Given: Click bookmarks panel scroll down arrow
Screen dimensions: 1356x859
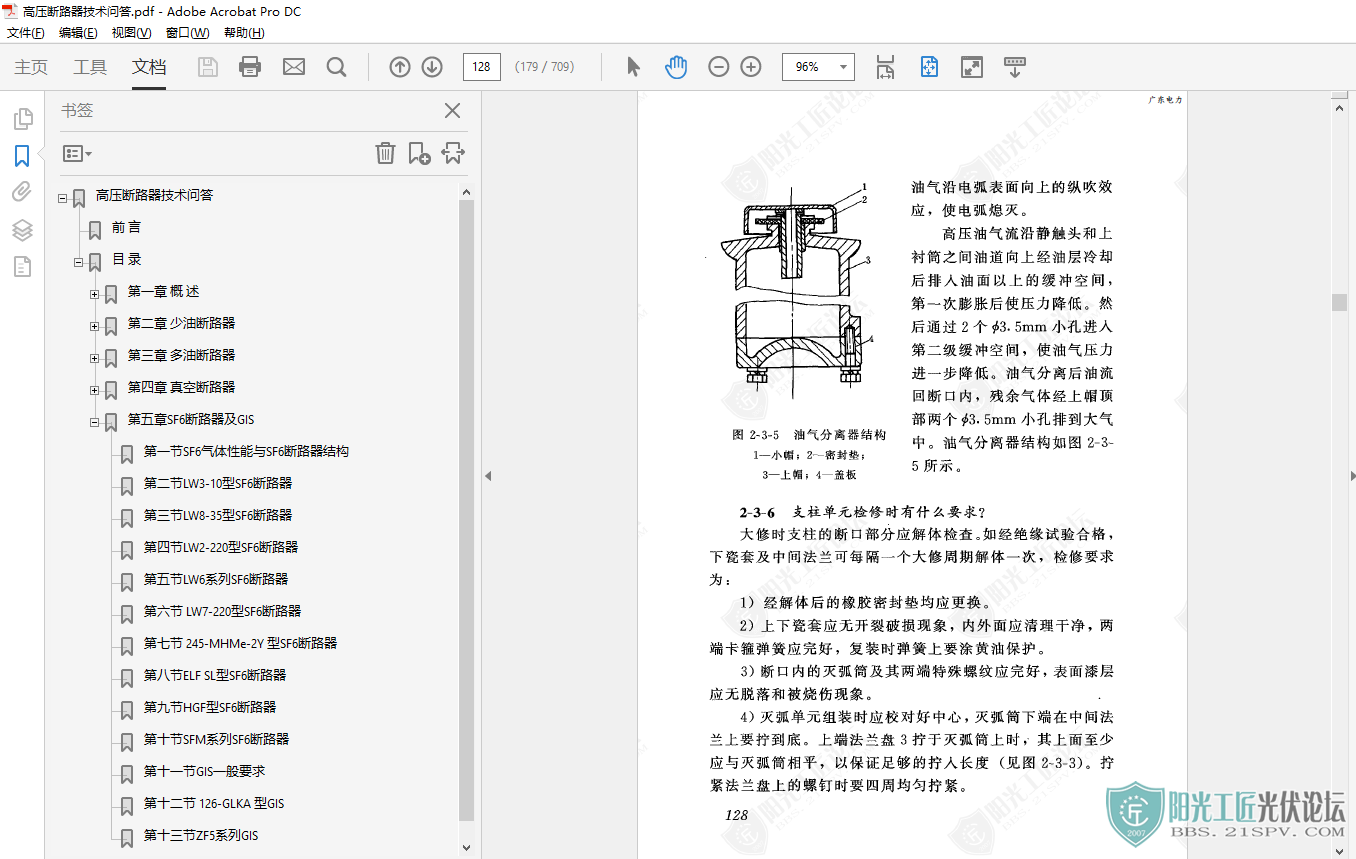Looking at the screenshot, I should pos(466,847).
